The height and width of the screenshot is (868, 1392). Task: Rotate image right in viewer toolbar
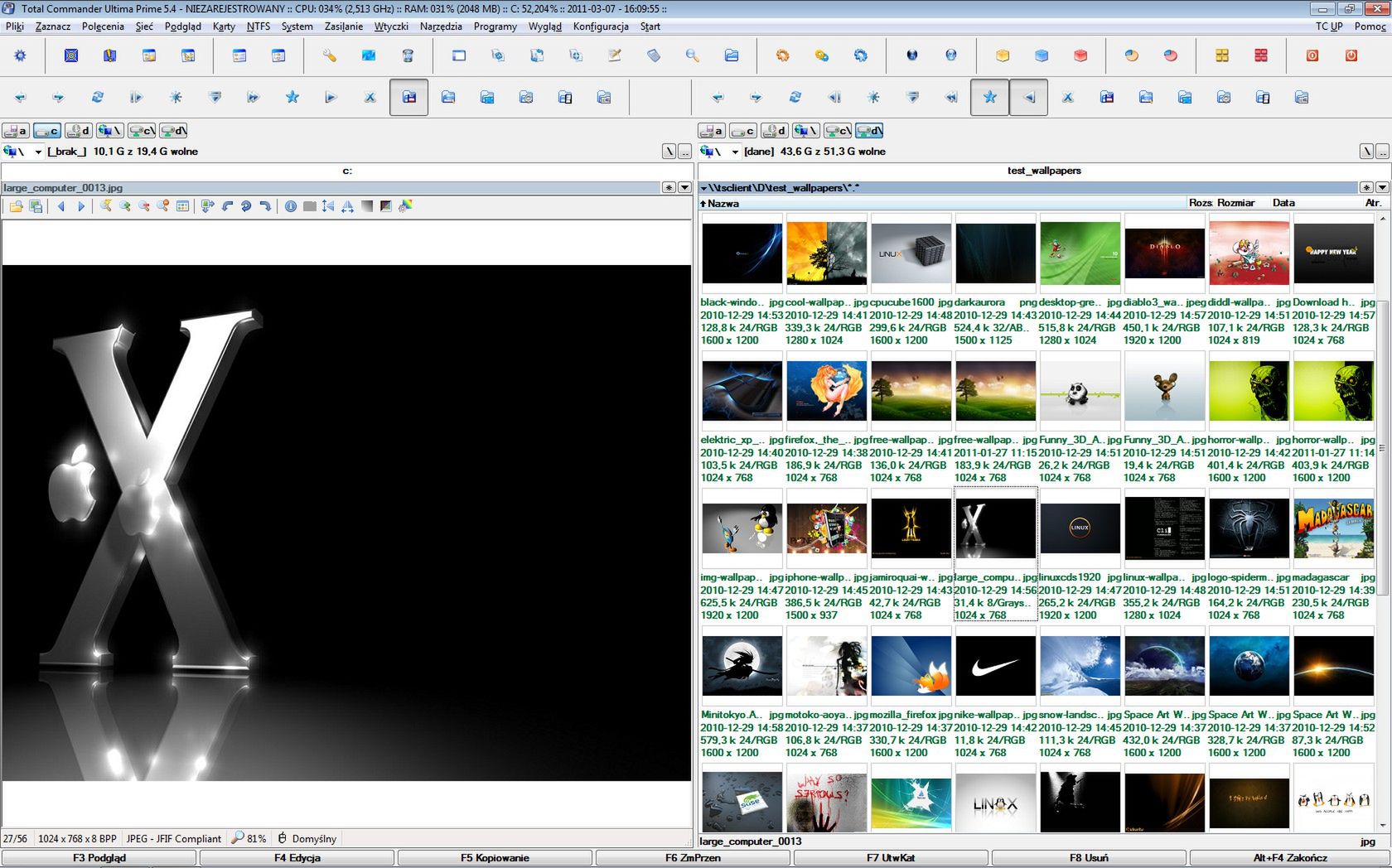tap(265, 206)
